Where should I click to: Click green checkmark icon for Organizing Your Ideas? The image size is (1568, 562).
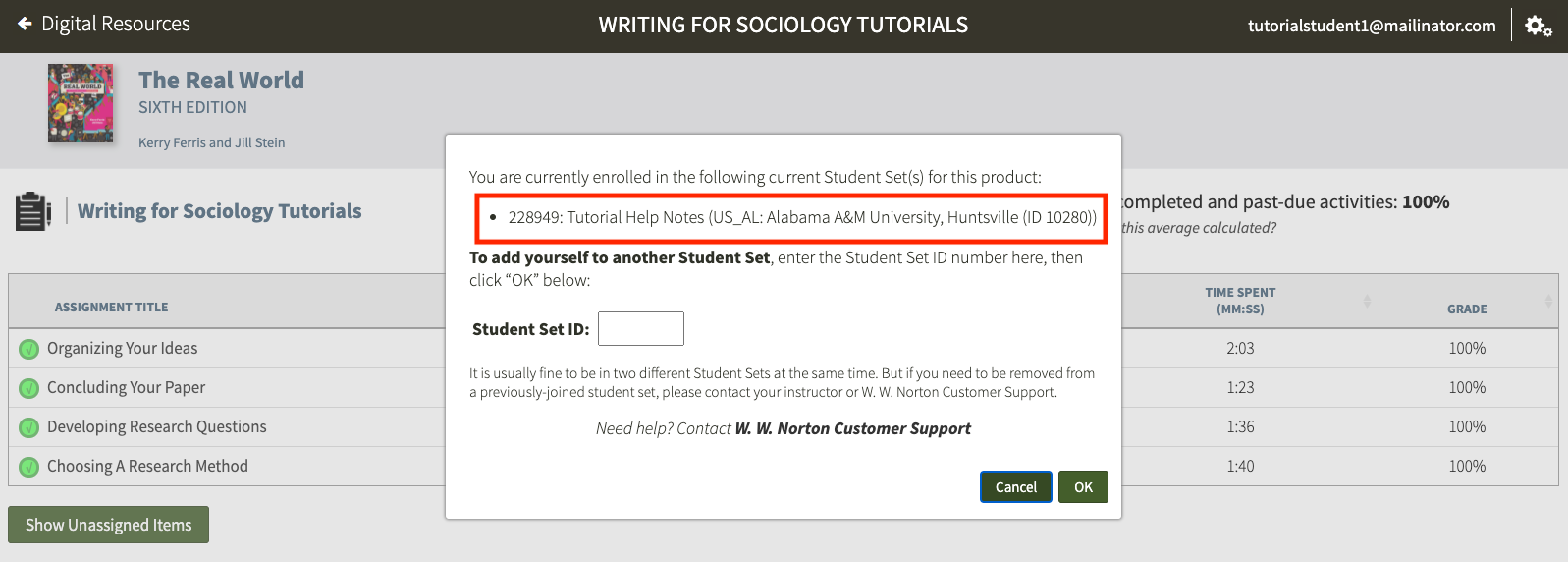pos(29,349)
